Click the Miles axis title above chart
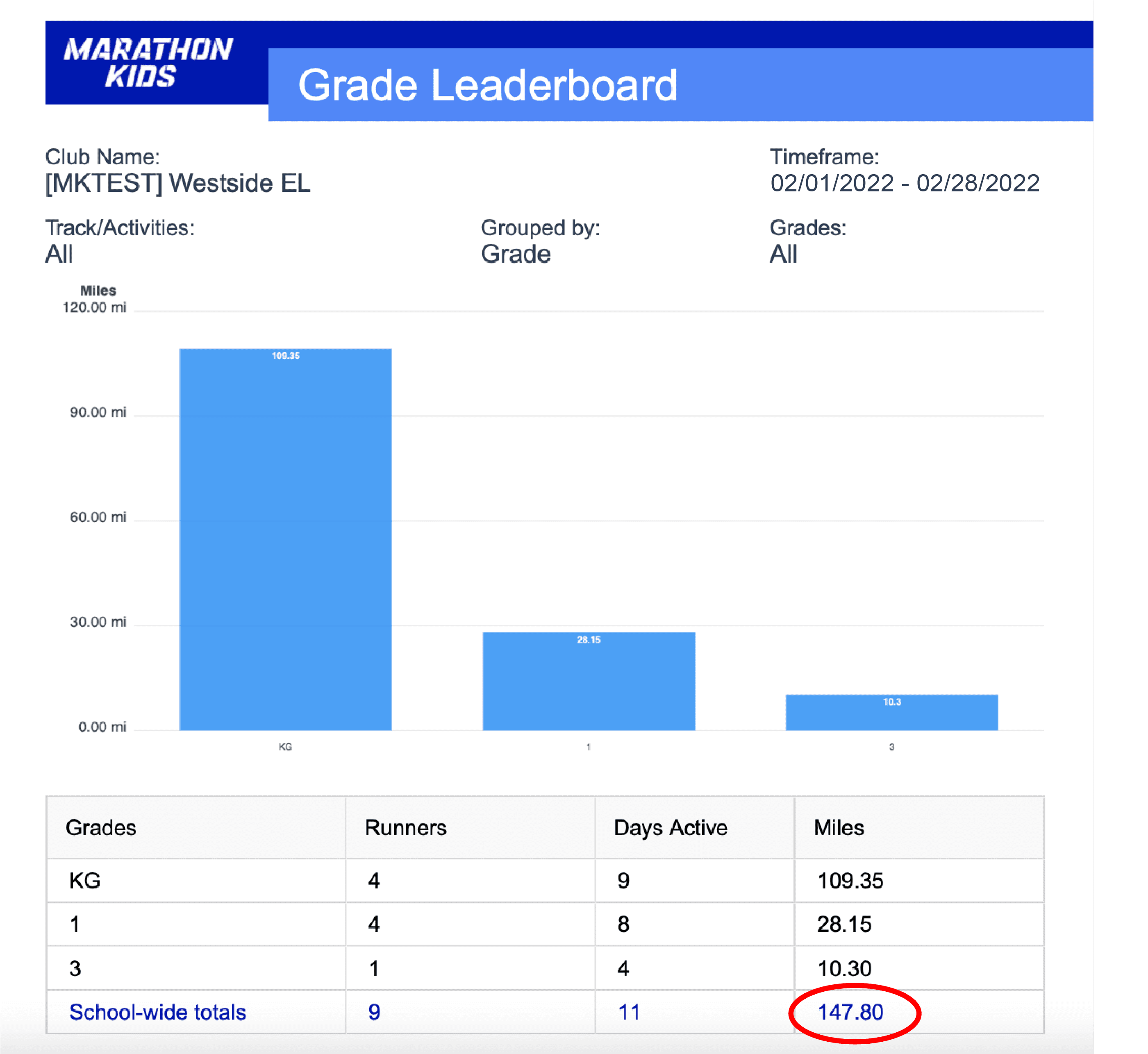Screen dimensions: 1148x1054 click(x=98, y=290)
